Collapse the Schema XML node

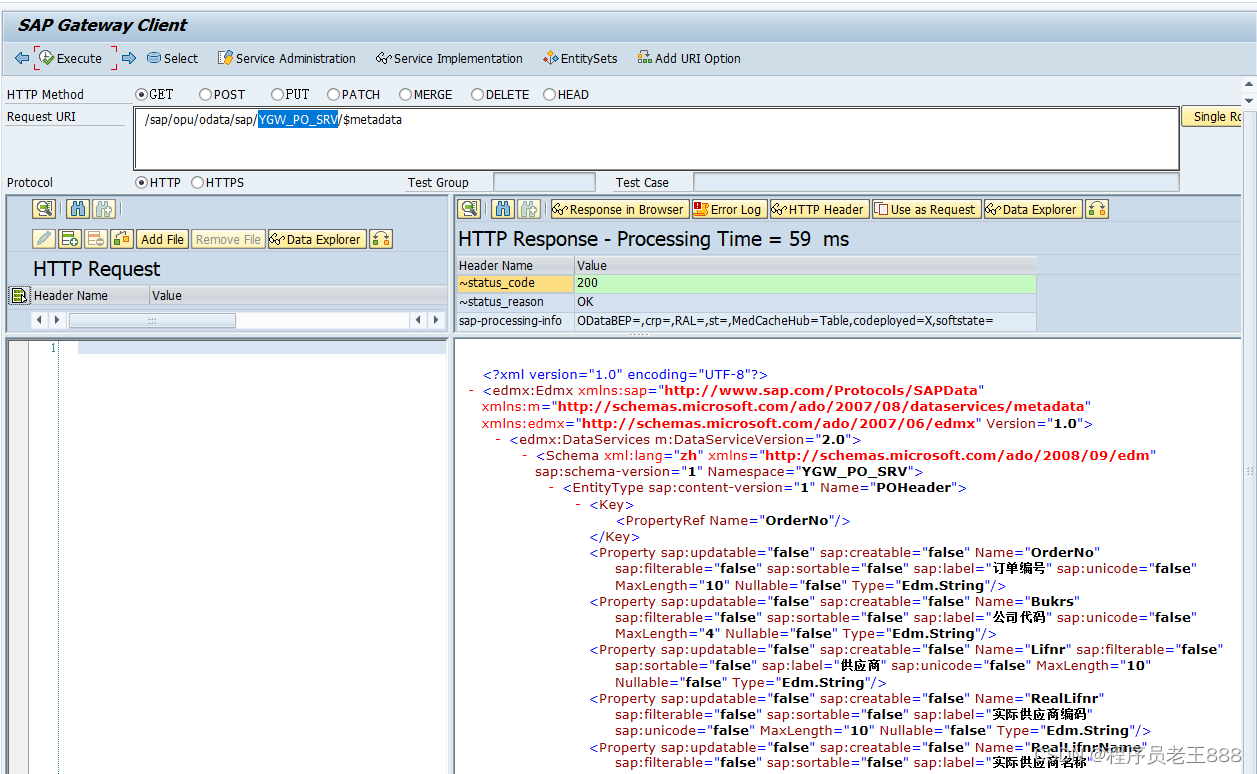point(525,455)
